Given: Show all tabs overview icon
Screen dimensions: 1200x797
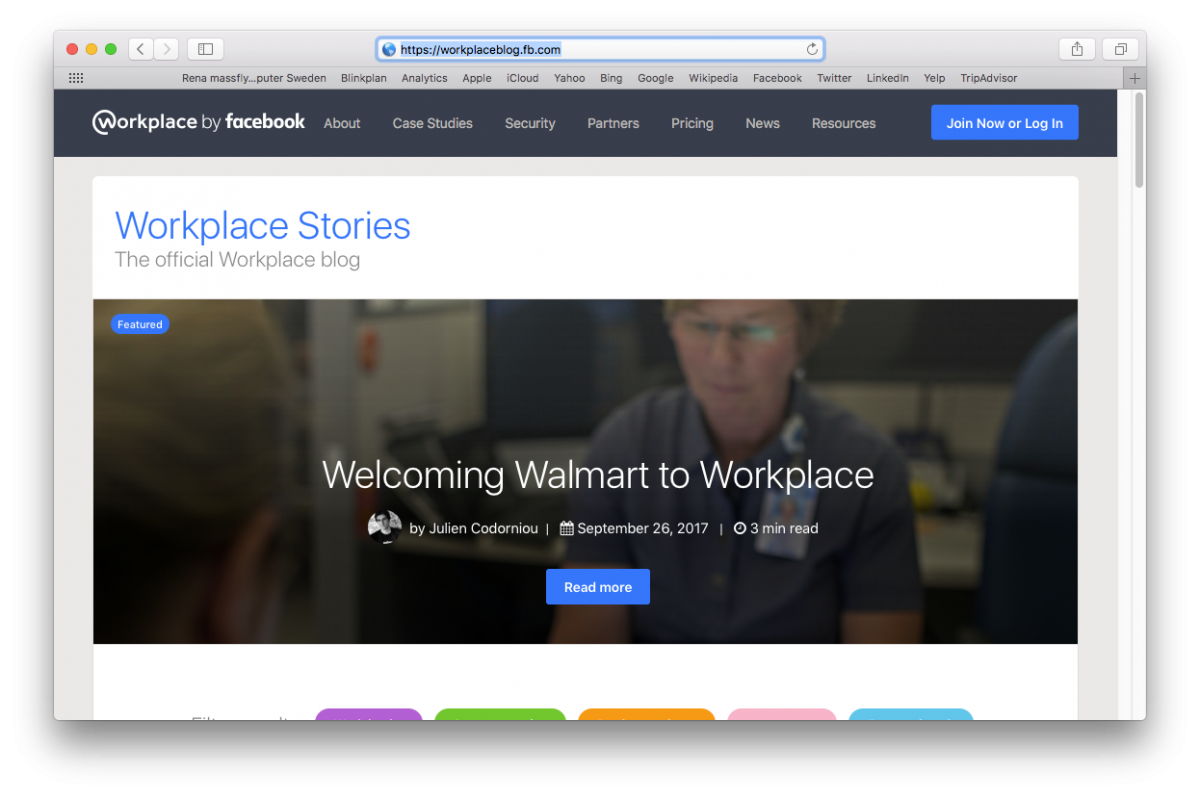Looking at the screenshot, I should click(x=1121, y=49).
